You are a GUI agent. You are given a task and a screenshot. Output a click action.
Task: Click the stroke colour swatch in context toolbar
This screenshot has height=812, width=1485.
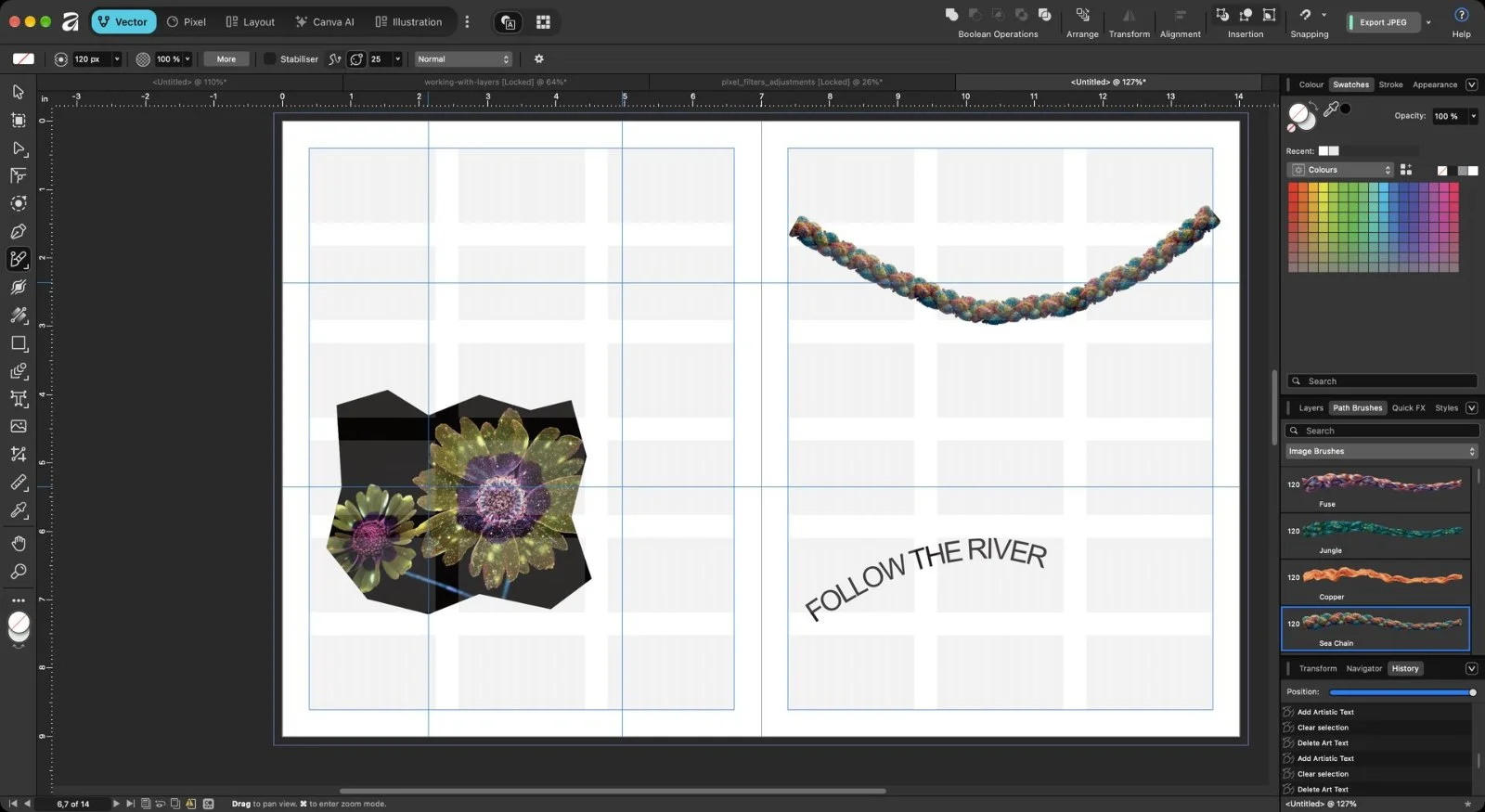coord(23,58)
